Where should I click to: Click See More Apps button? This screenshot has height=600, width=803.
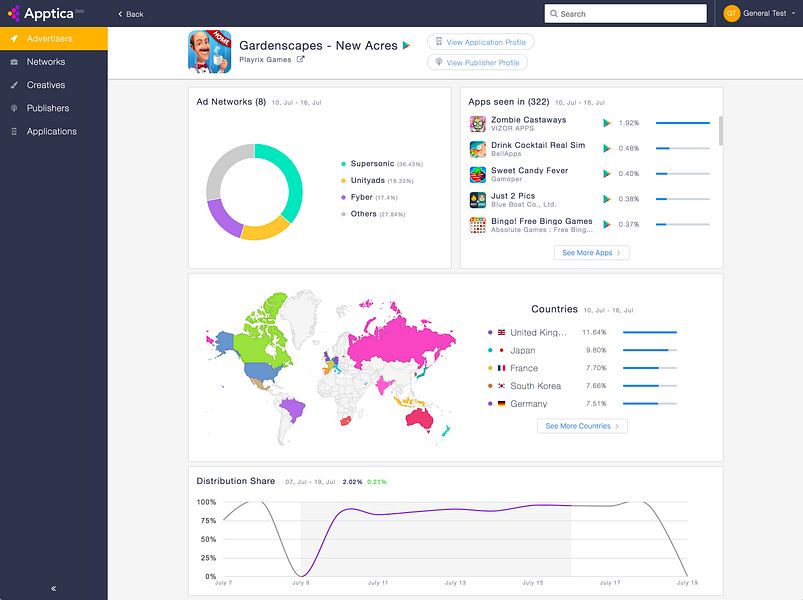591,253
